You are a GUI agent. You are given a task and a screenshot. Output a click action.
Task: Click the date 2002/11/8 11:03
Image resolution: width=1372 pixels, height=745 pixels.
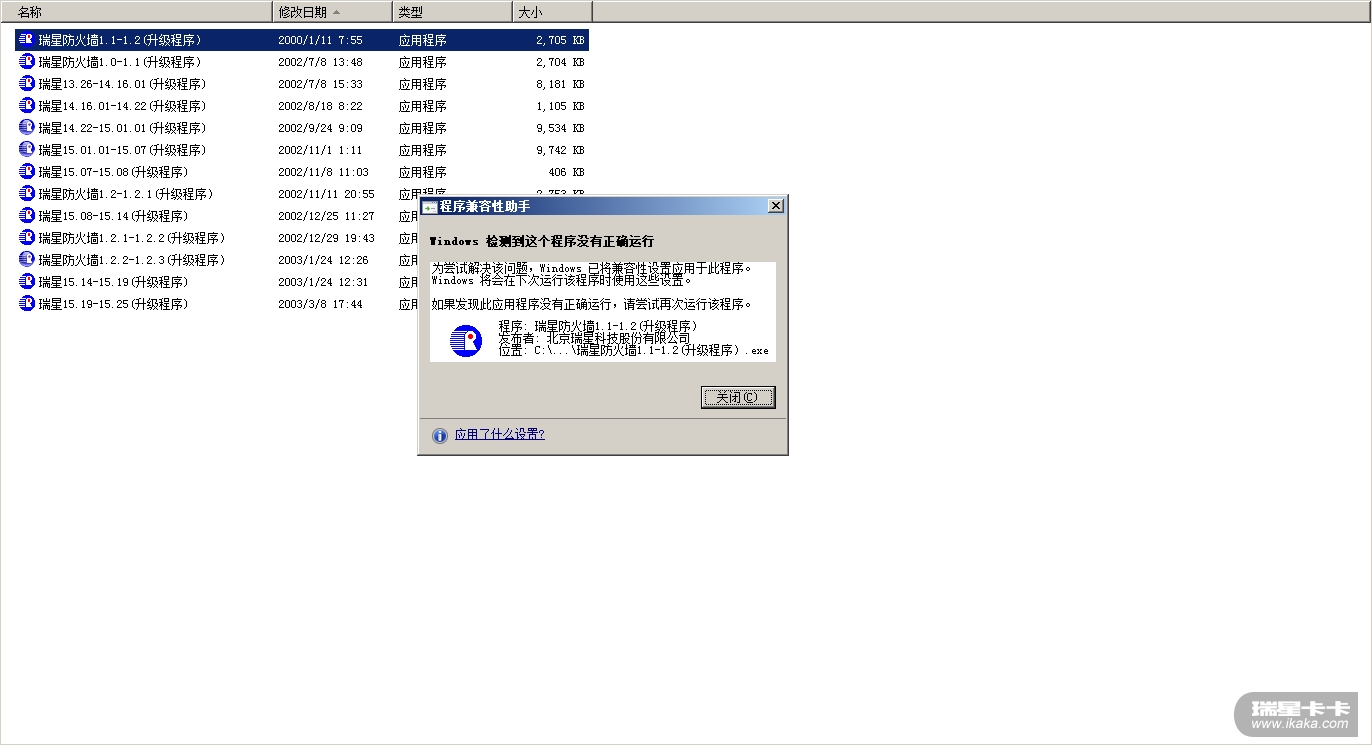323,173
